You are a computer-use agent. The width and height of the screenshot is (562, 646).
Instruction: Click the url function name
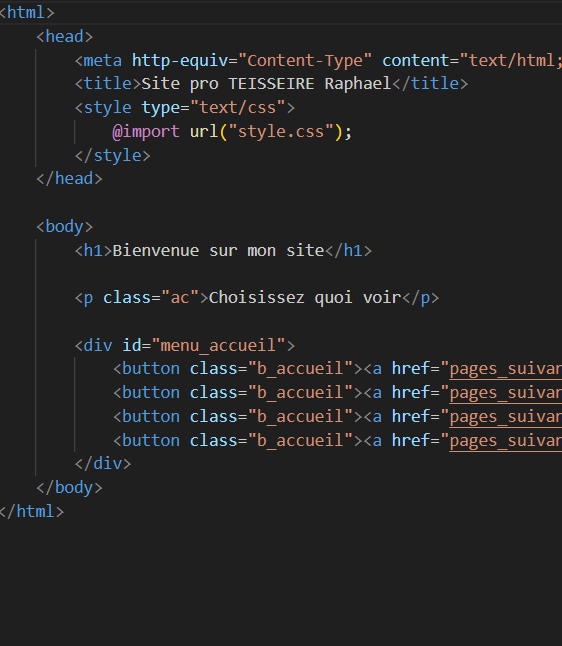pyautogui.click(x=204, y=131)
